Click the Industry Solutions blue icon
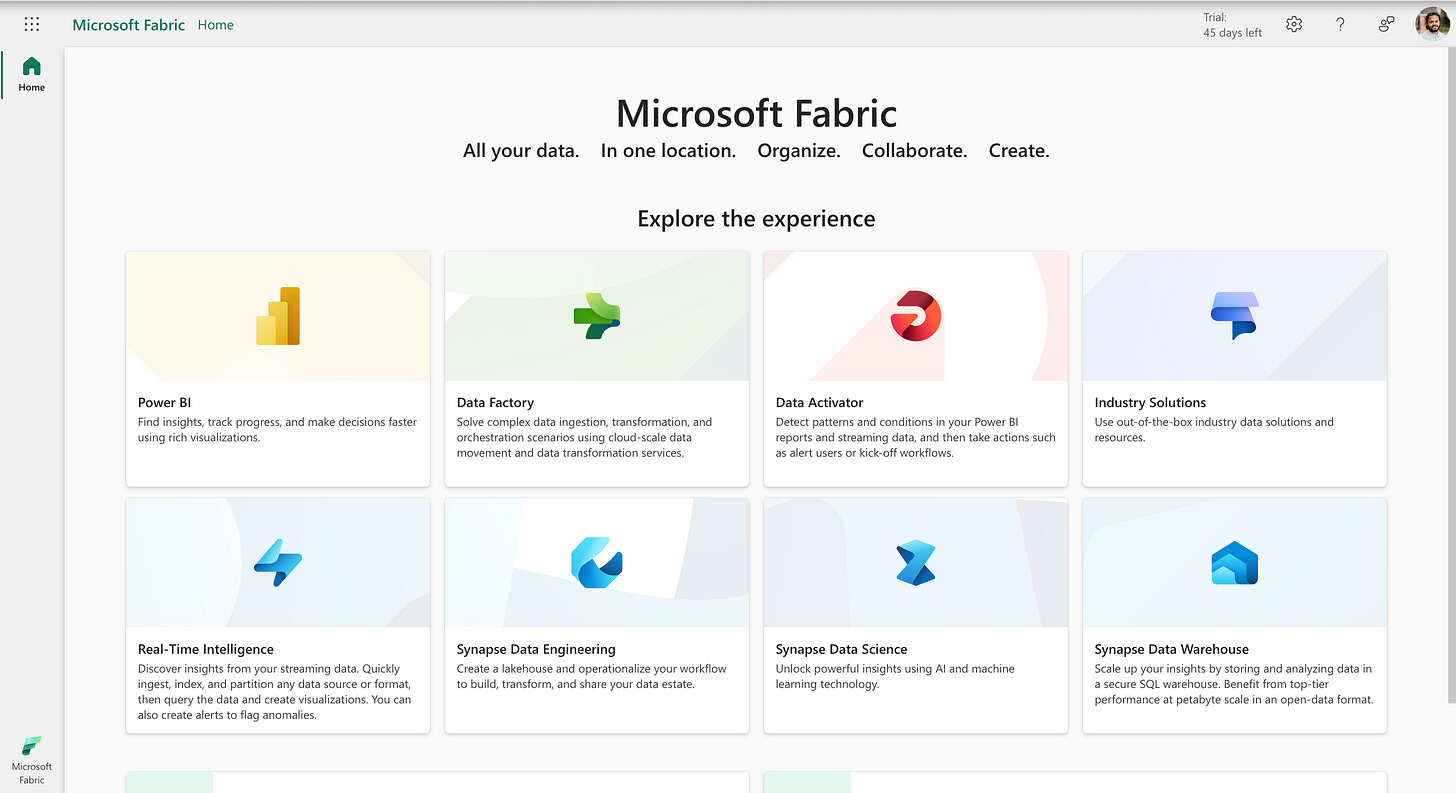The height and width of the screenshot is (793, 1456). (1235, 316)
